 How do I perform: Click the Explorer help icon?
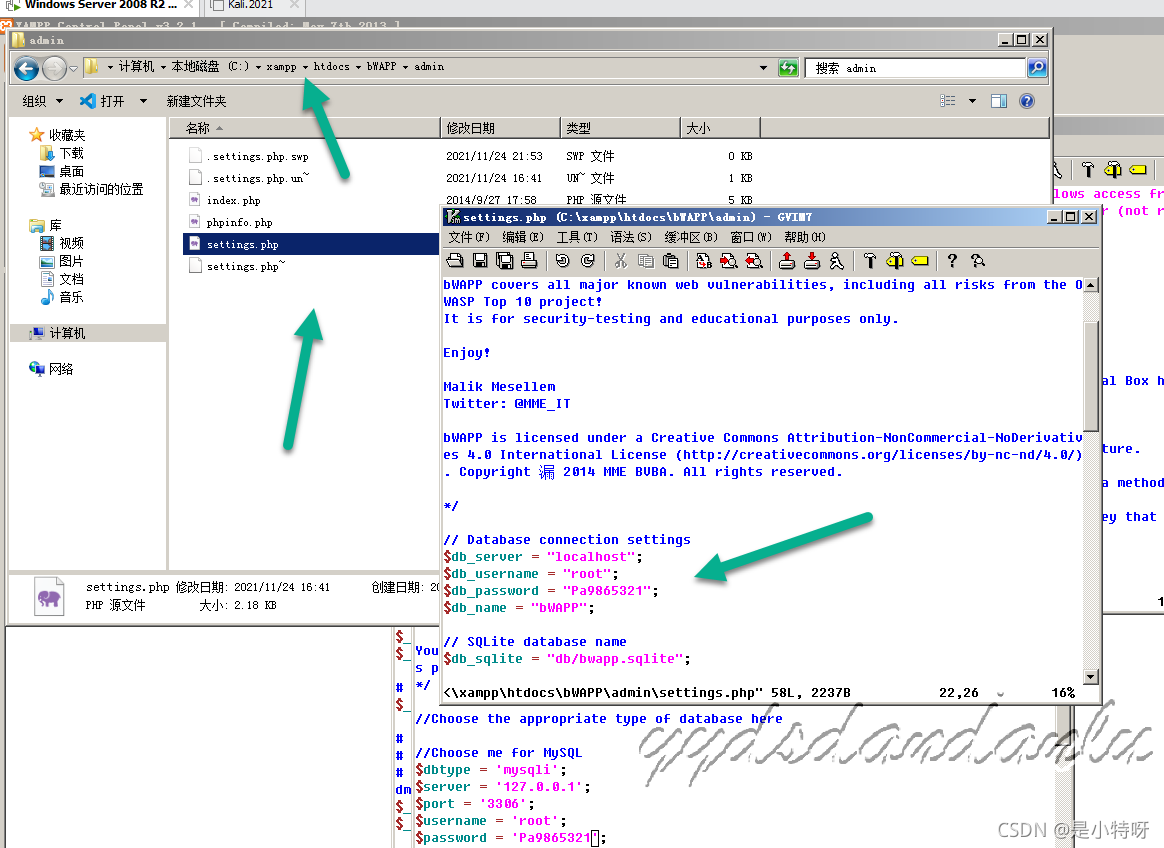(1027, 101)
